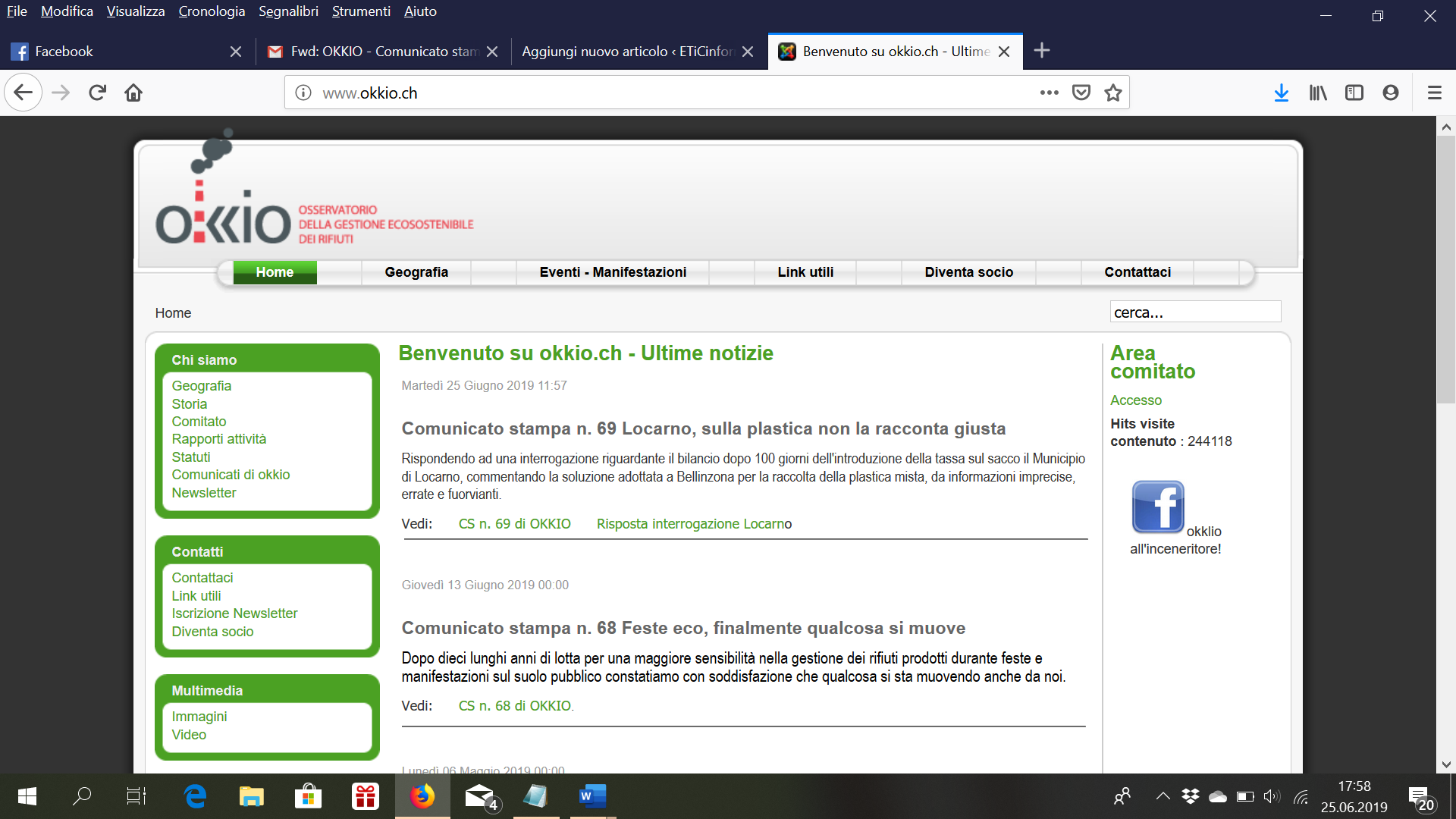Open the Firefox home page
This screenshot has height=819, width=1456.
point(133,93)
